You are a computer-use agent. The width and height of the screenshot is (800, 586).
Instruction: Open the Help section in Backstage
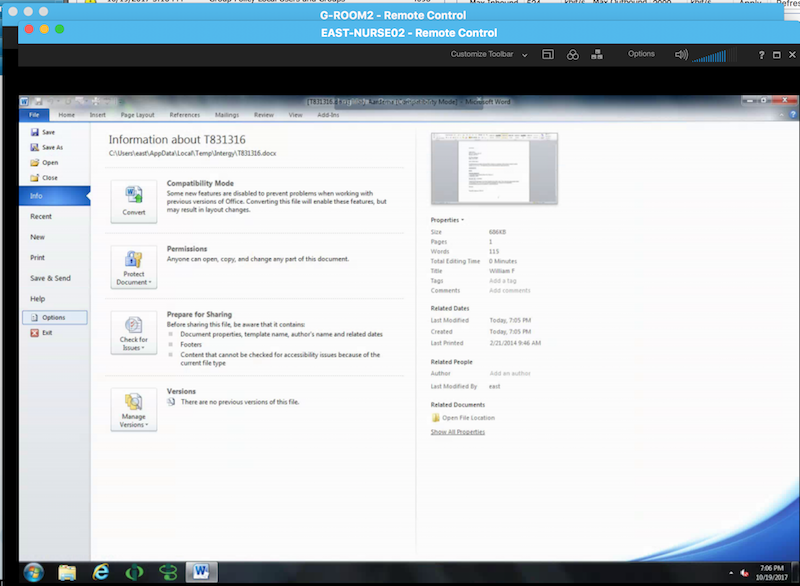(x=38, y=299)
